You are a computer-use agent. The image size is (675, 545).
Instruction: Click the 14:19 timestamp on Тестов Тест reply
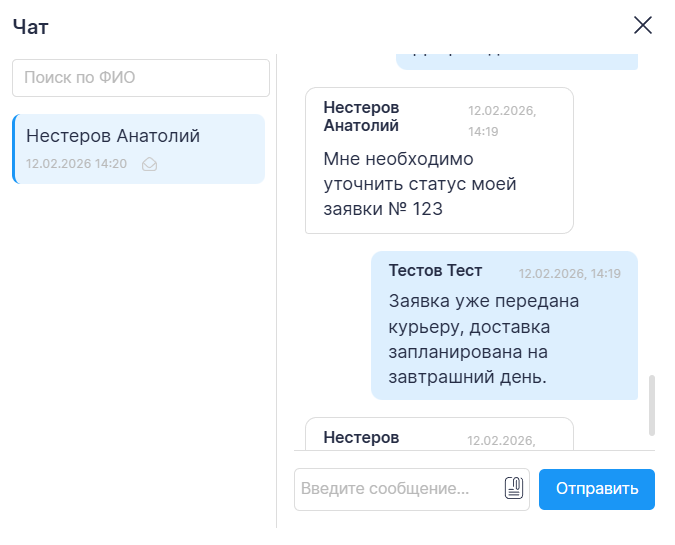coord(569,273)
